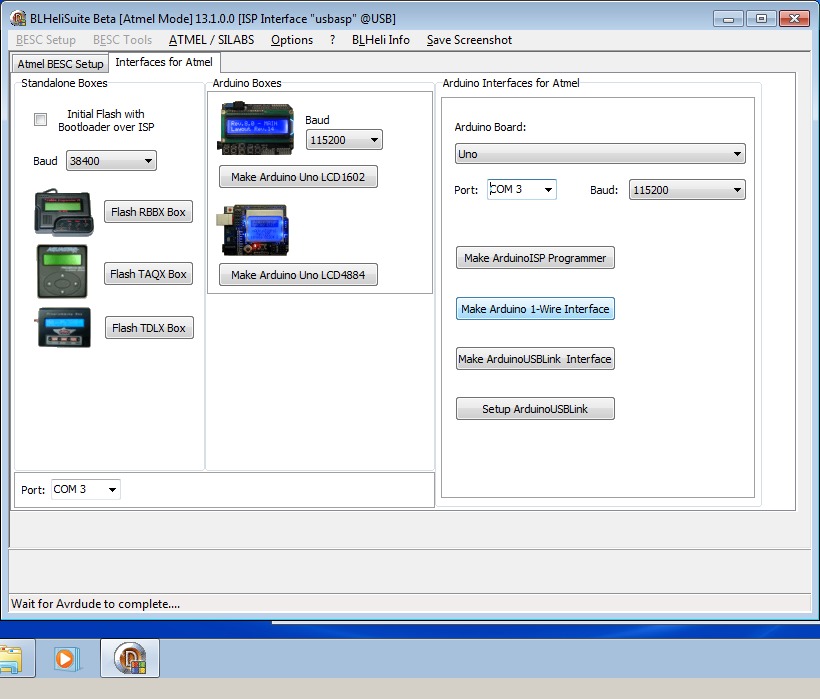The image size is (820, 699).
Task: Open the Standalone Boxes Baud 38400 dropdown
Action: 111,161
